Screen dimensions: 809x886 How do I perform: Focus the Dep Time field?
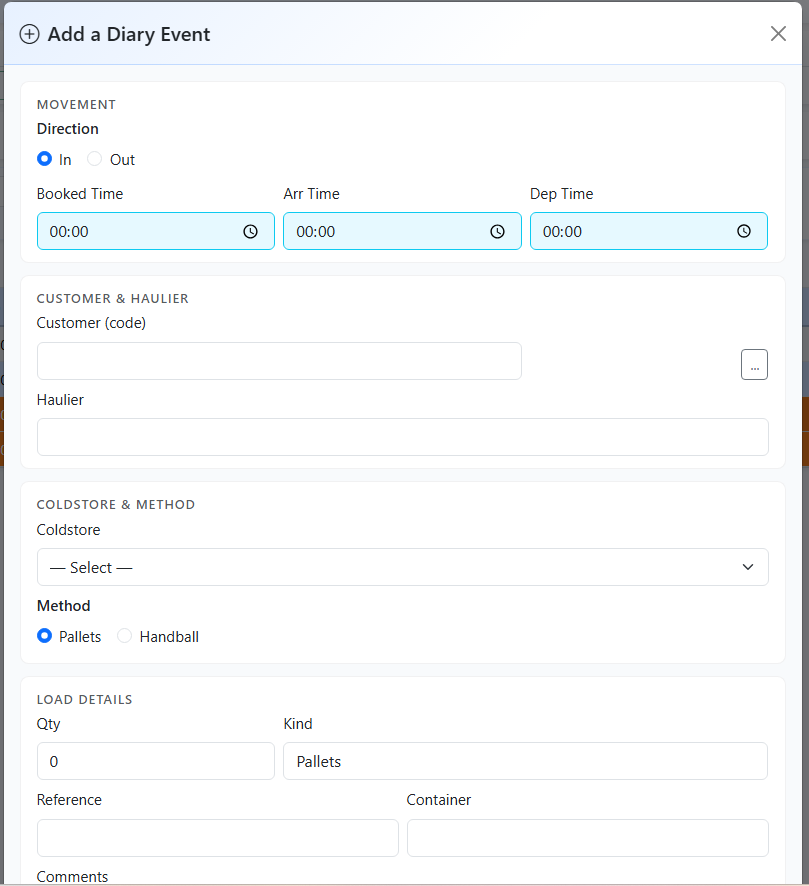click(x=649, y=231)
